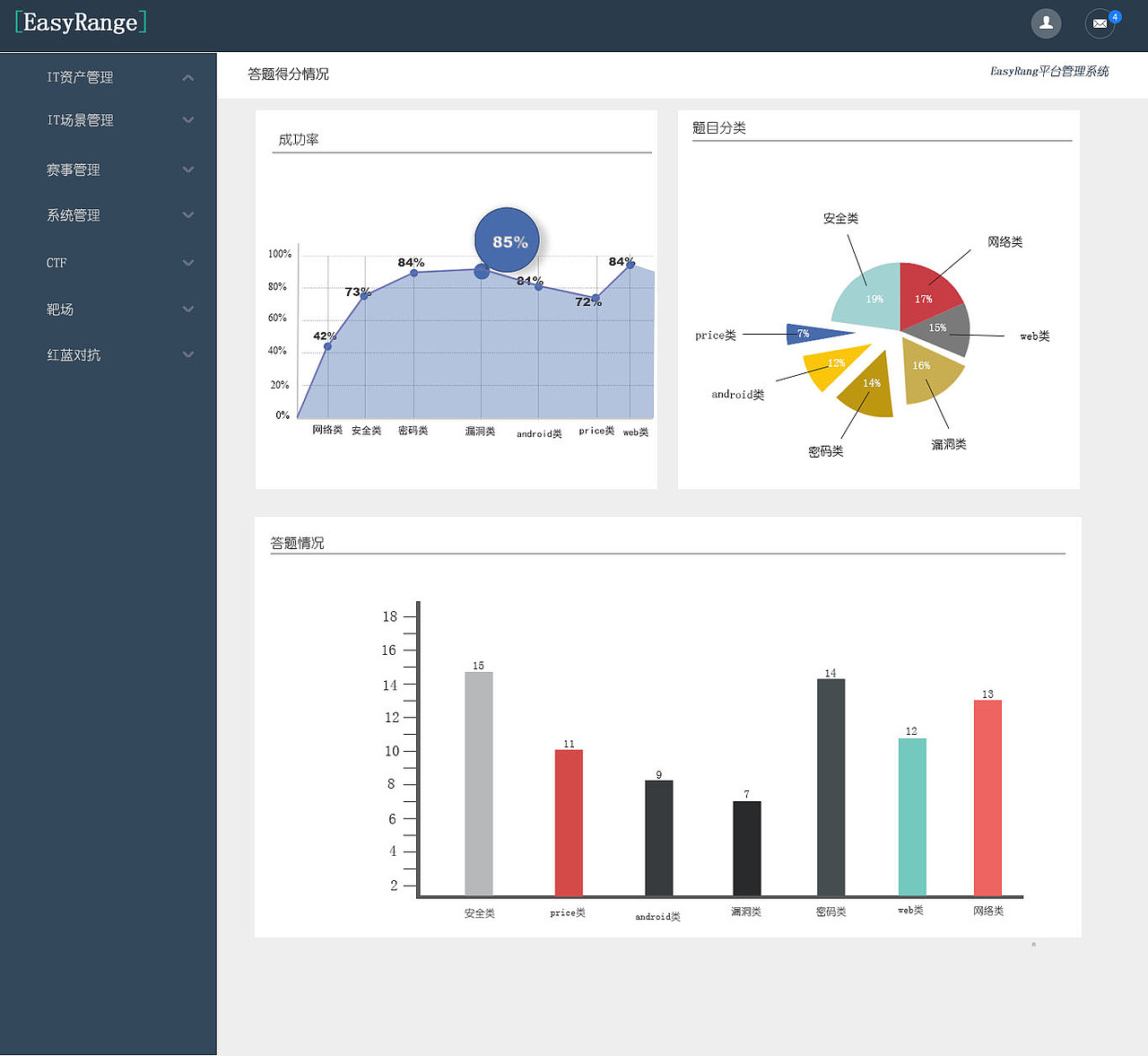Click the 漏洞类 pie chart label

948,444
